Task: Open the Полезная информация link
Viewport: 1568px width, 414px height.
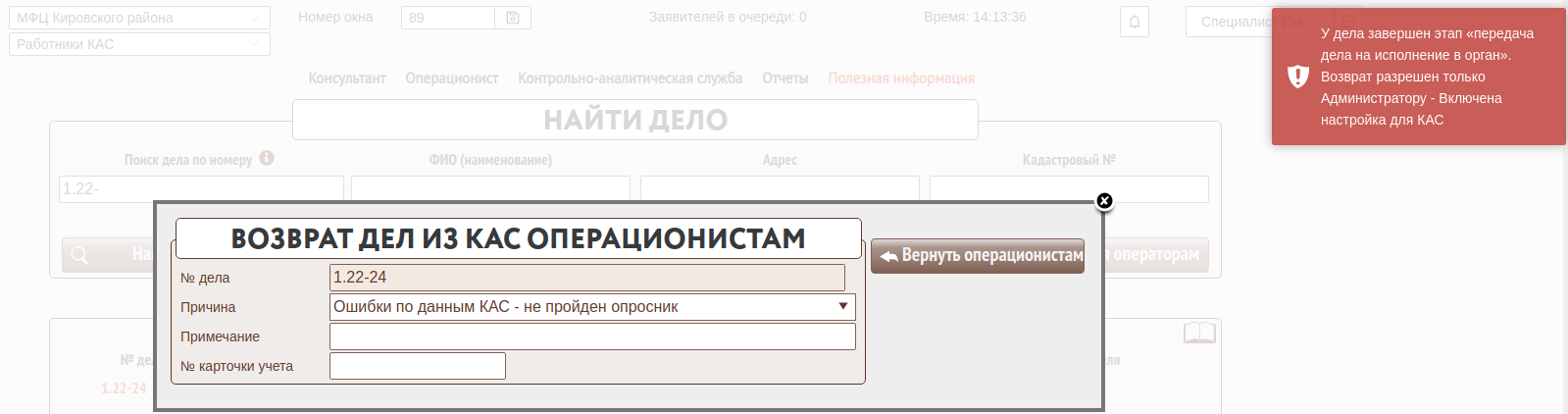Action: tap(901, 78)
